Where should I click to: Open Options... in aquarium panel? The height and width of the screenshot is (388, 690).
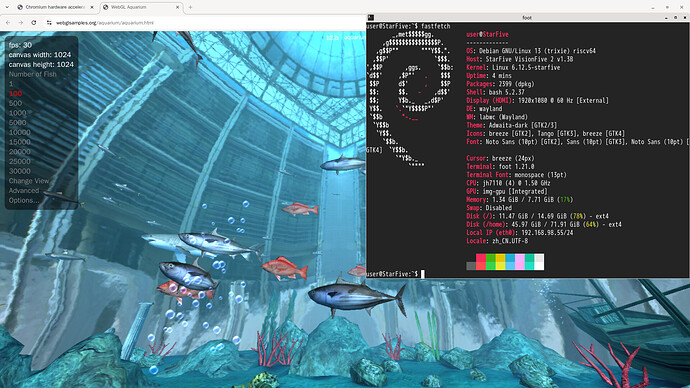(x=24, y=200)
